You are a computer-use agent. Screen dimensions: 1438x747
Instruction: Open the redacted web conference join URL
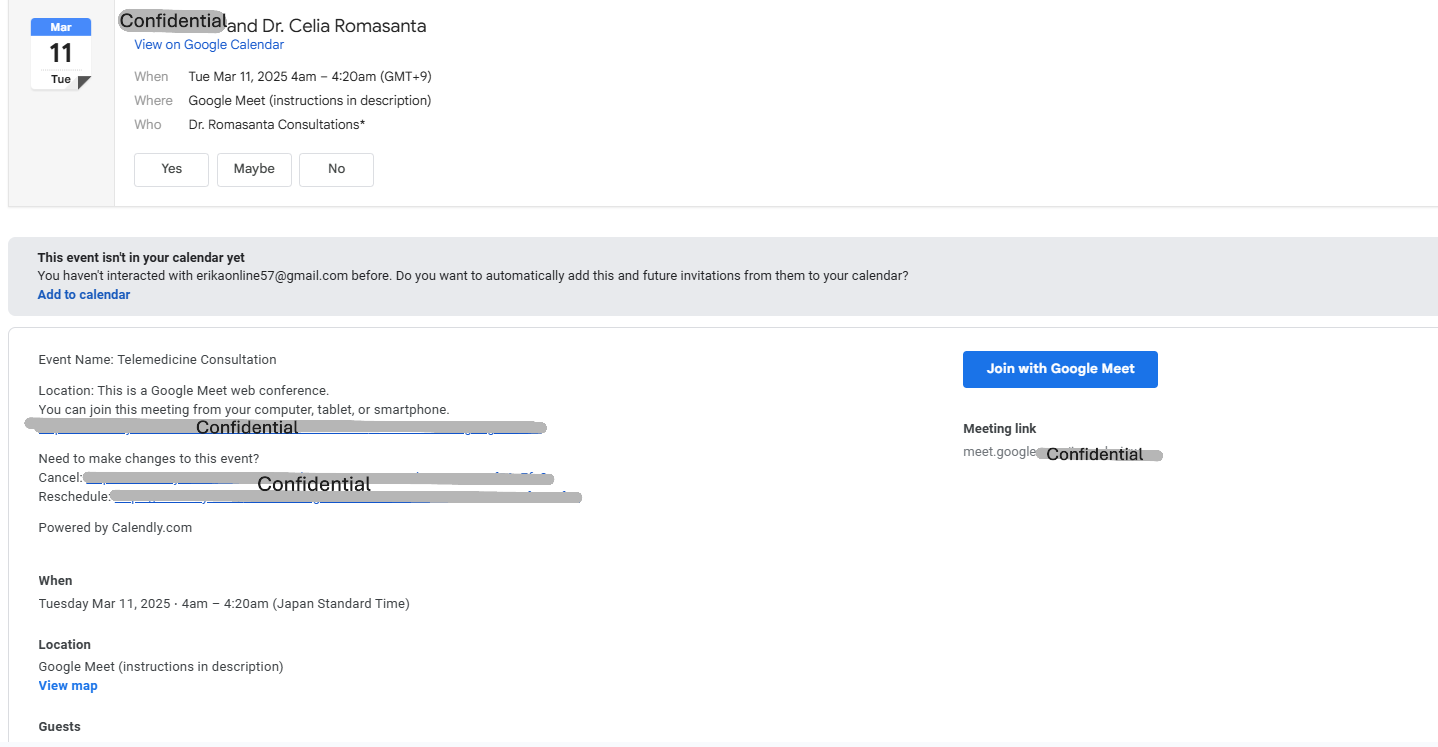click(290, 428)
